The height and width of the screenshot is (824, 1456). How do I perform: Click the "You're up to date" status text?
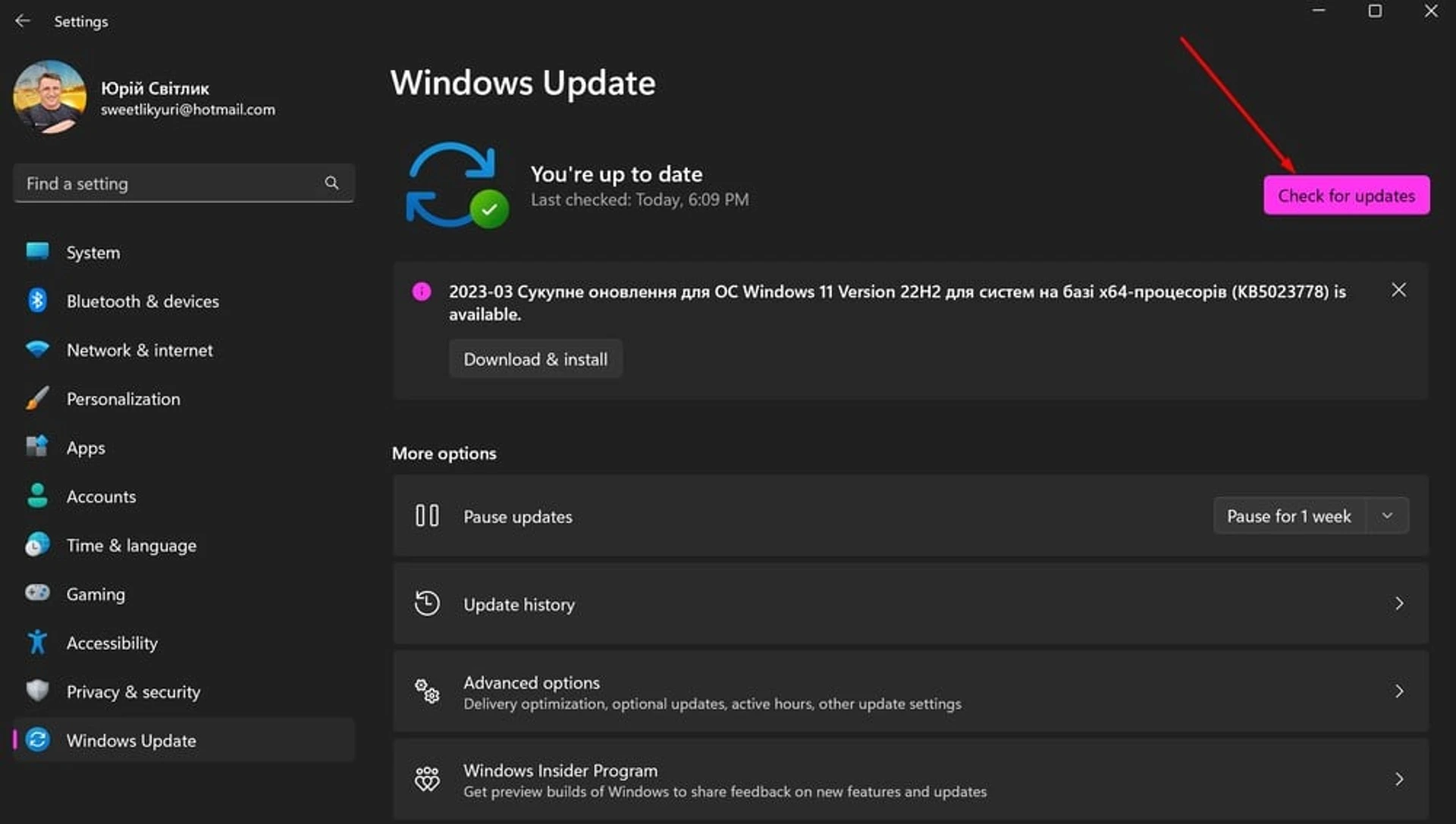pos(616,174)
